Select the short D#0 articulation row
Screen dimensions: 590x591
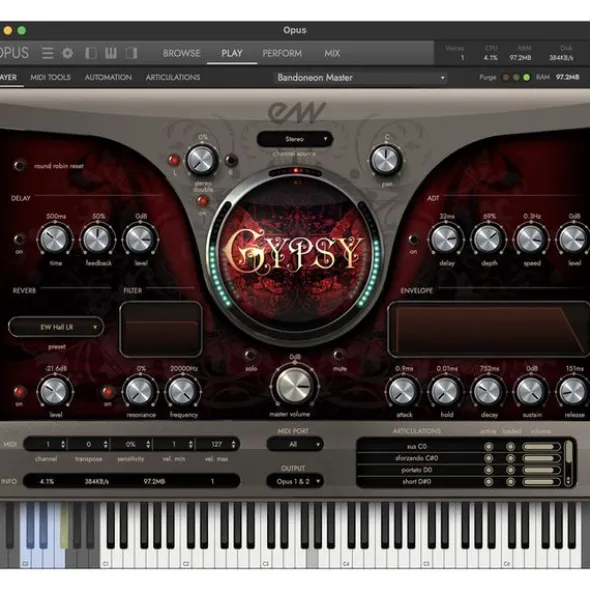(459, 482)
